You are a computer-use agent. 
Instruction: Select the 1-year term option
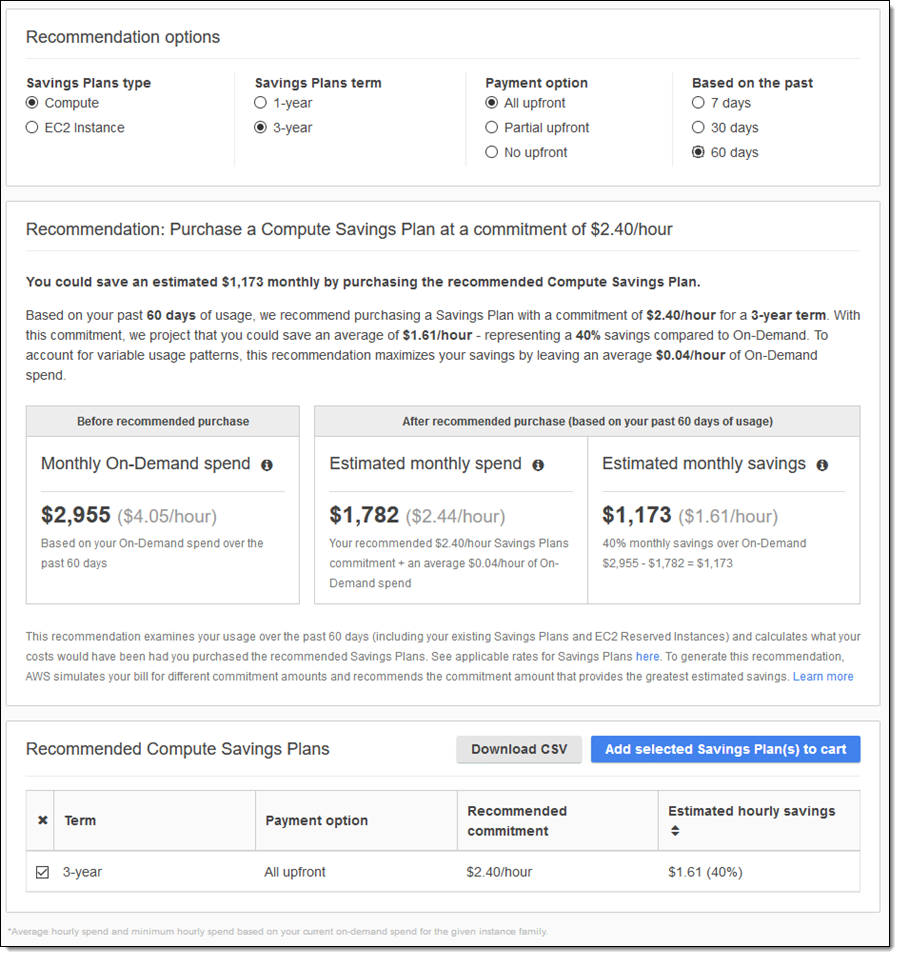(x=261, y=103)
